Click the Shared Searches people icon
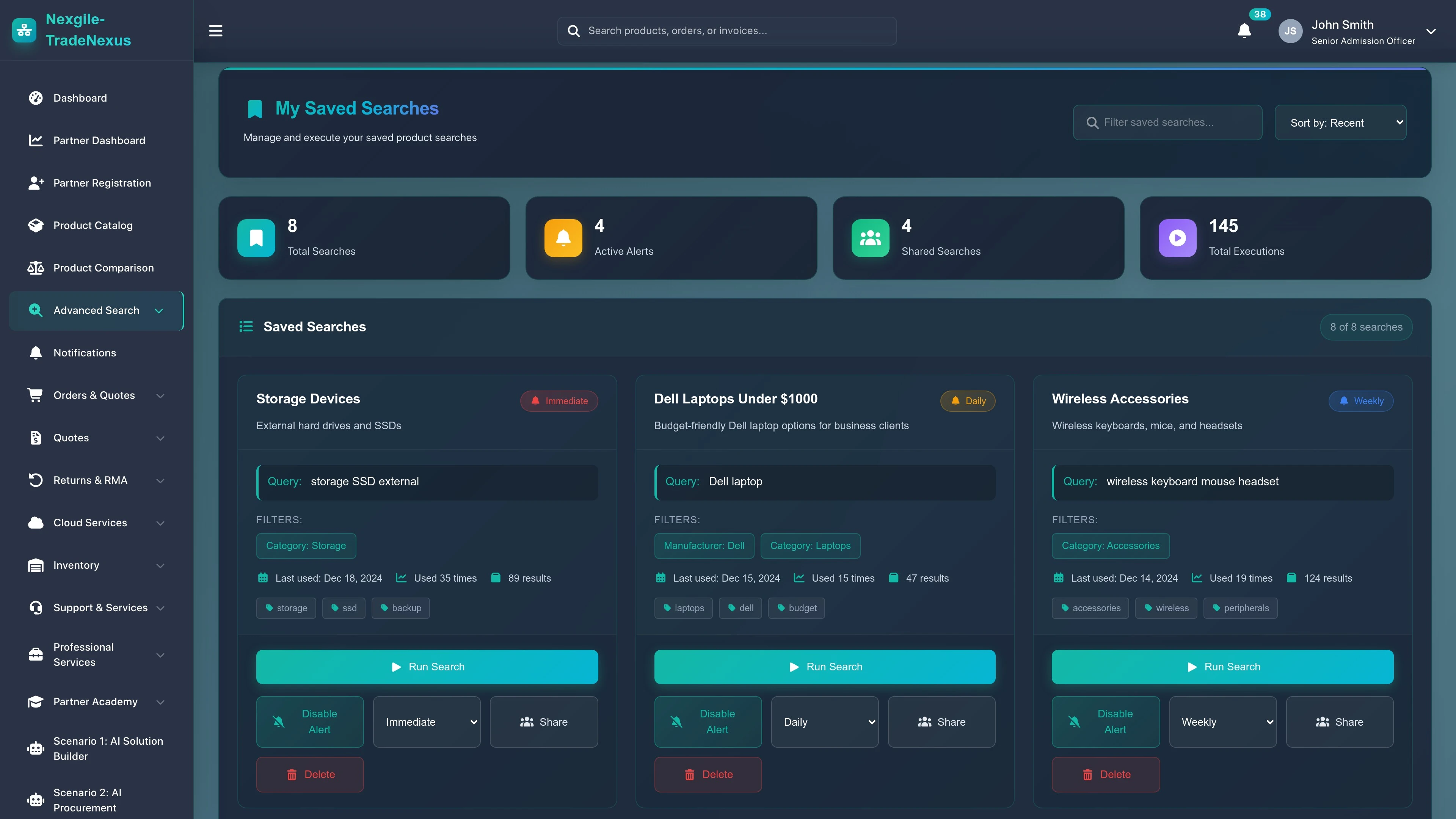This screenshot has height=819, width=1456. click(x=870, y=237)
